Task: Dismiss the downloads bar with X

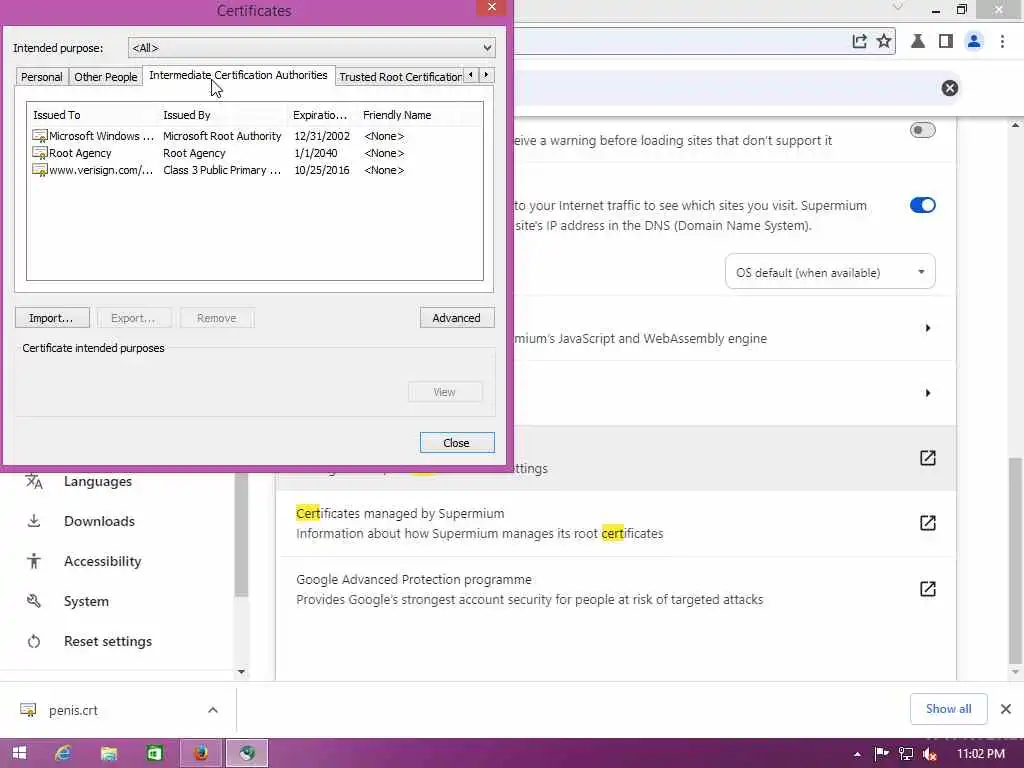Action: [1006, 709]
